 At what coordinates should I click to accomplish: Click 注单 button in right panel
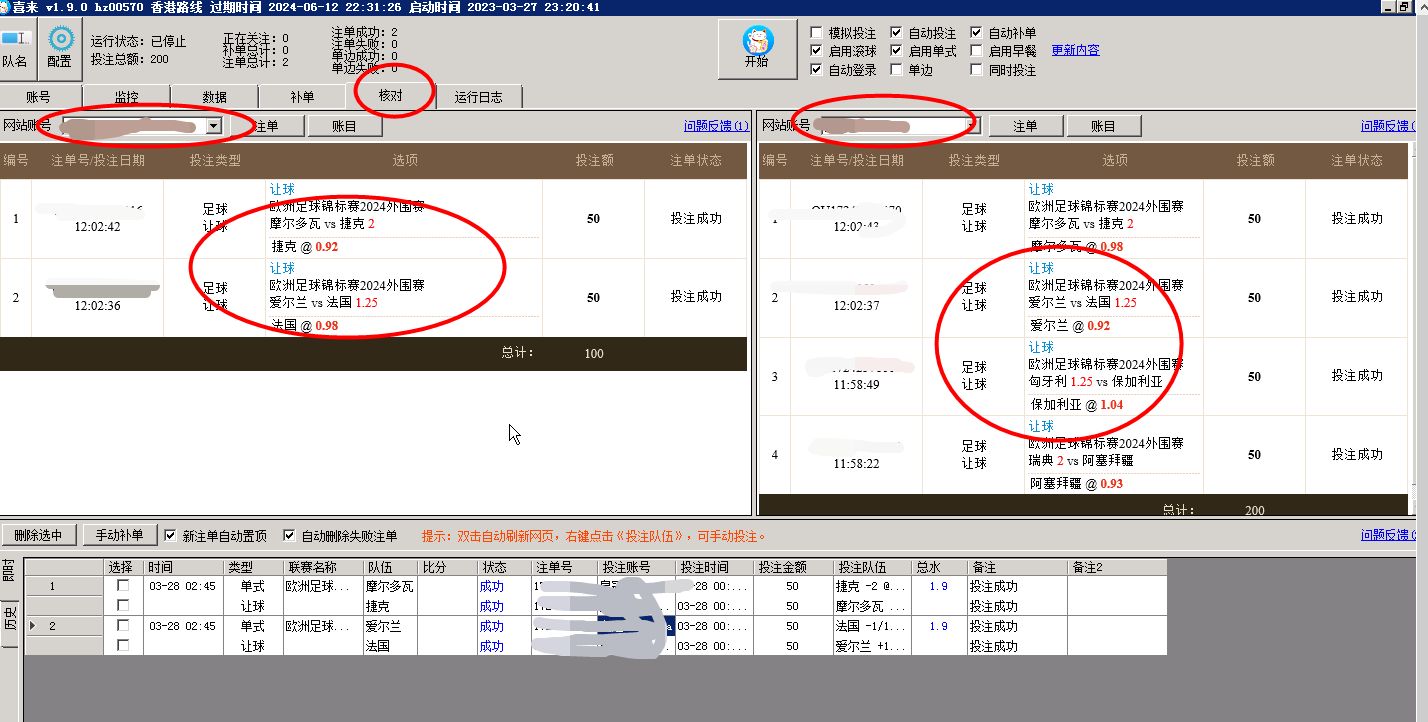pyautogui.click(x=1025, y=126)
